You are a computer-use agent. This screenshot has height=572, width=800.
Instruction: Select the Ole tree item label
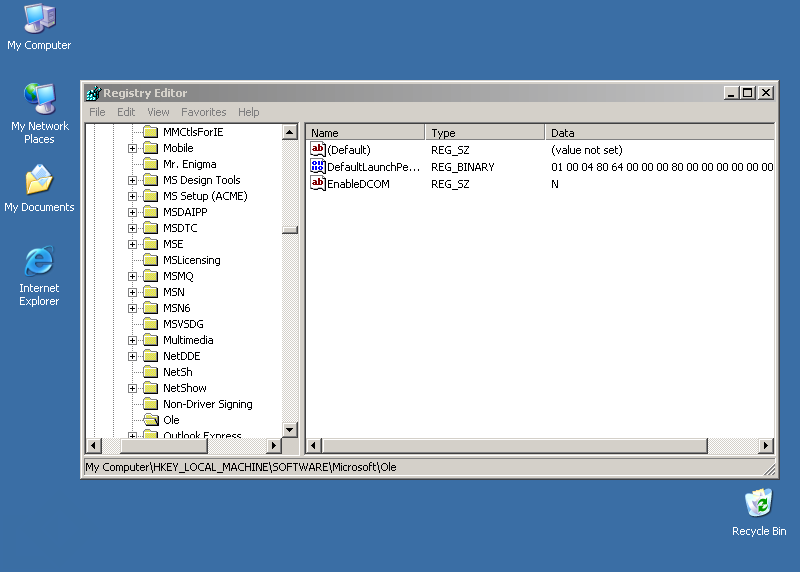[171, 420]
